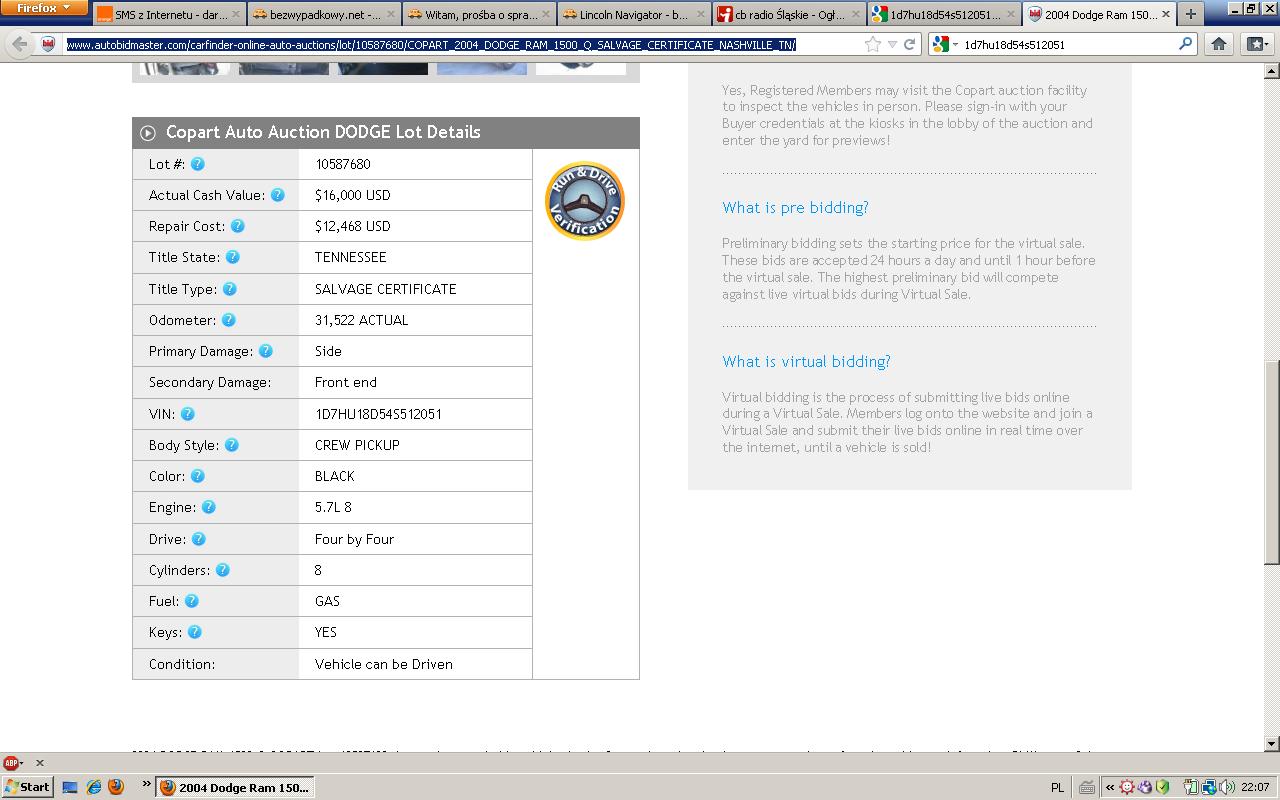Click the CREW PICKUP body style value
This screenshot has height=800, width=1280.
(x=357, y=445)
